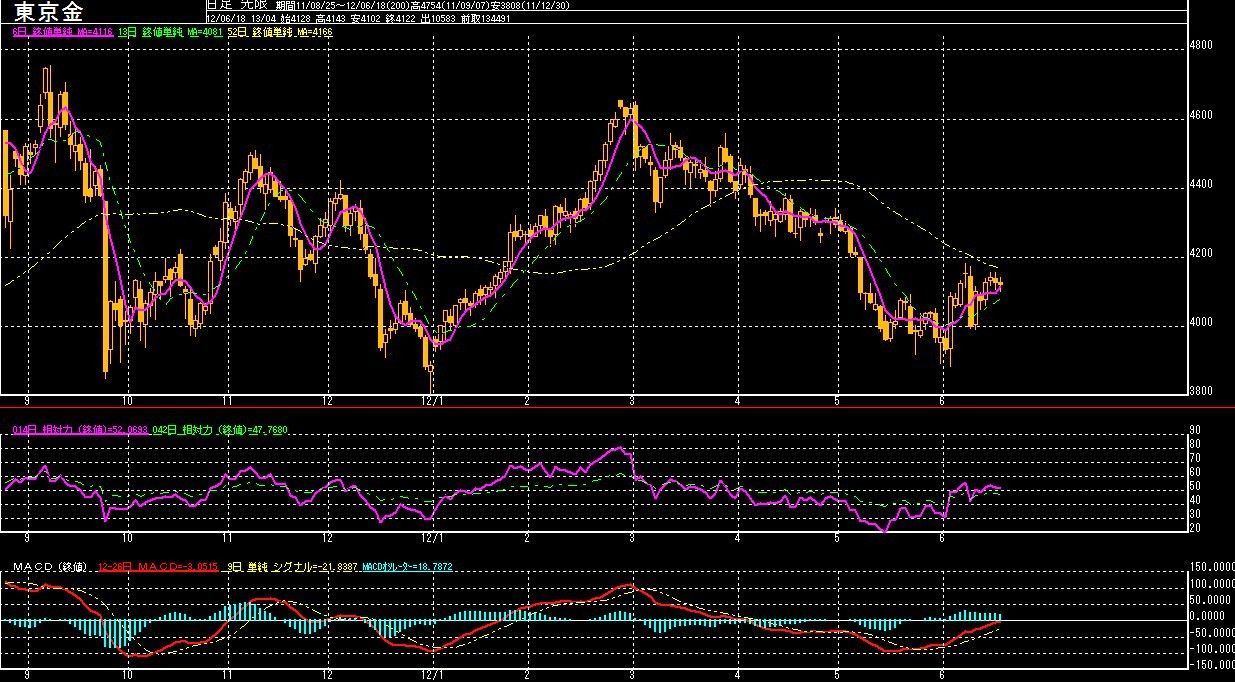
Task: Click the 20 label on RSI axis
Action: click(x=1195, y=527)
